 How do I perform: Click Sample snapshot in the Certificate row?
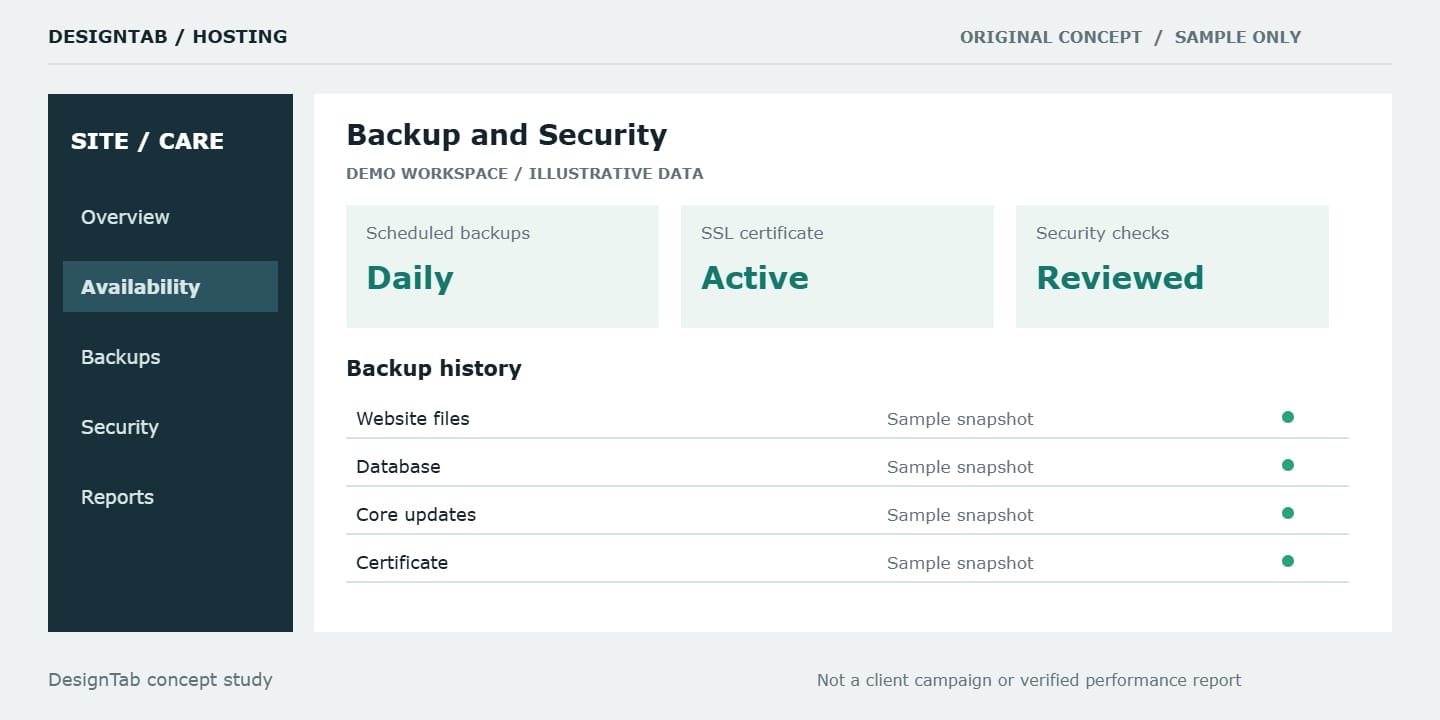[960, 563]
